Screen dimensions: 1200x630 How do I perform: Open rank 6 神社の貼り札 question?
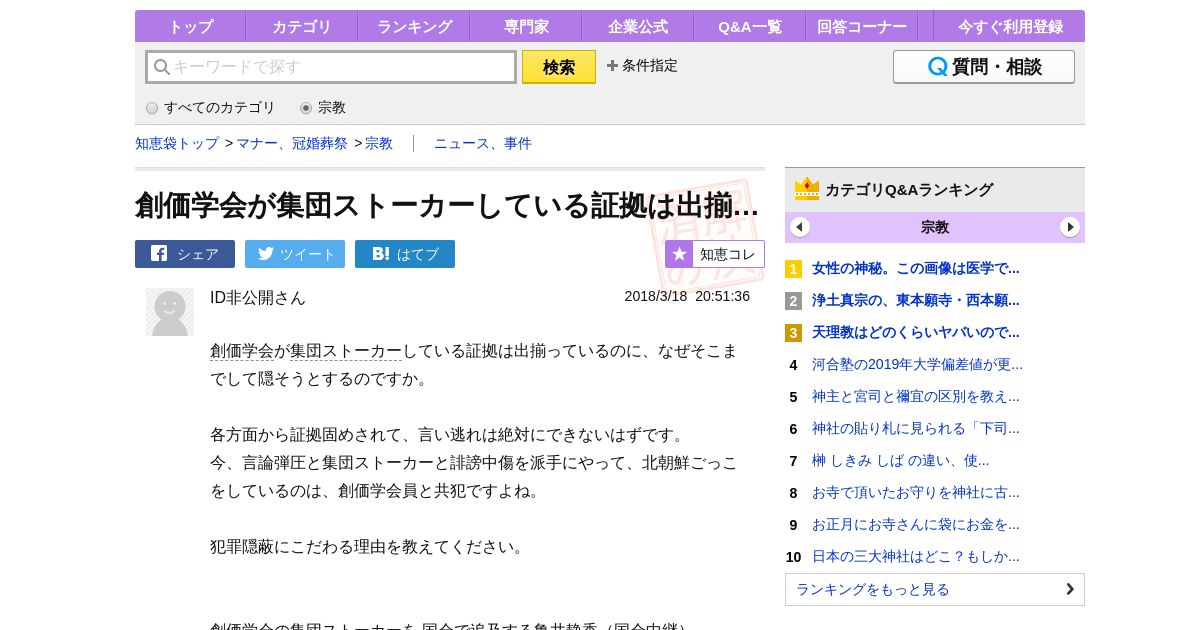915,428
